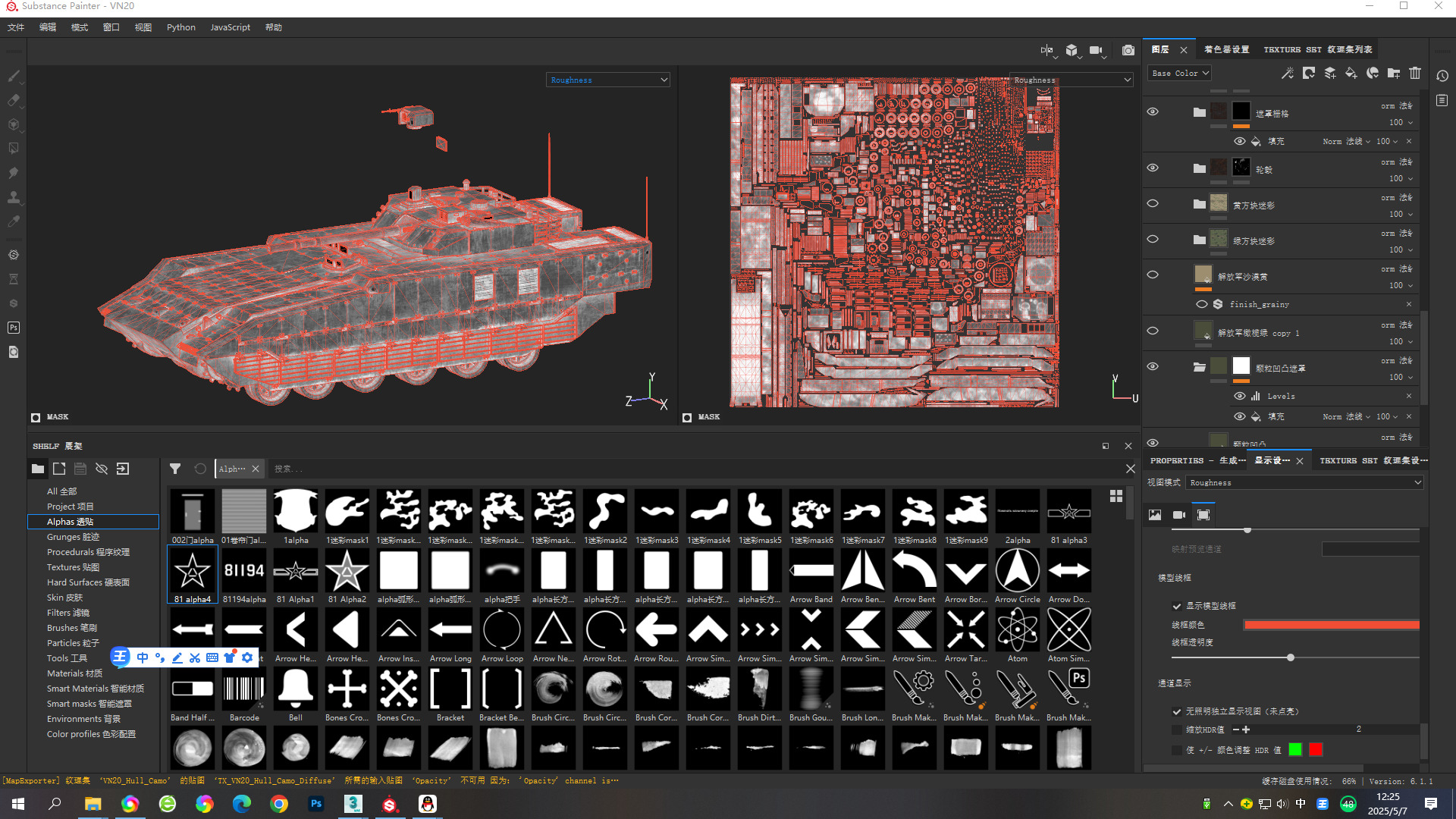Select the Polygon Fill tool in left toolbar
The image size is (1456, 819).
click(14, 149)
